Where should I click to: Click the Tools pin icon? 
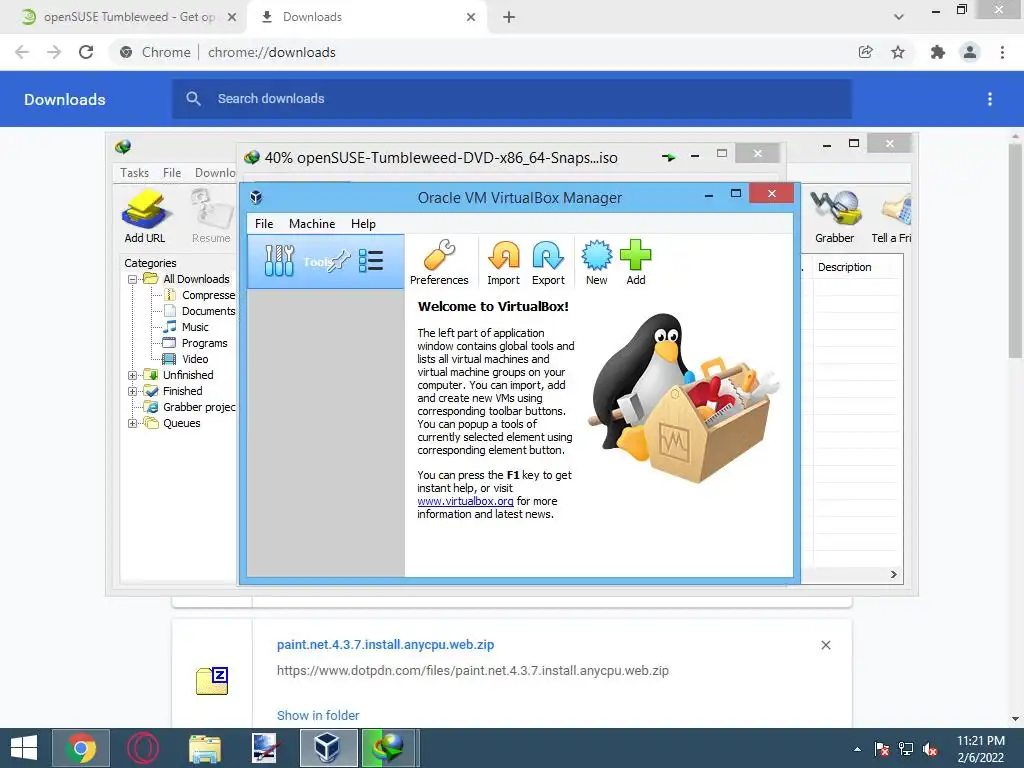(340, 261)
